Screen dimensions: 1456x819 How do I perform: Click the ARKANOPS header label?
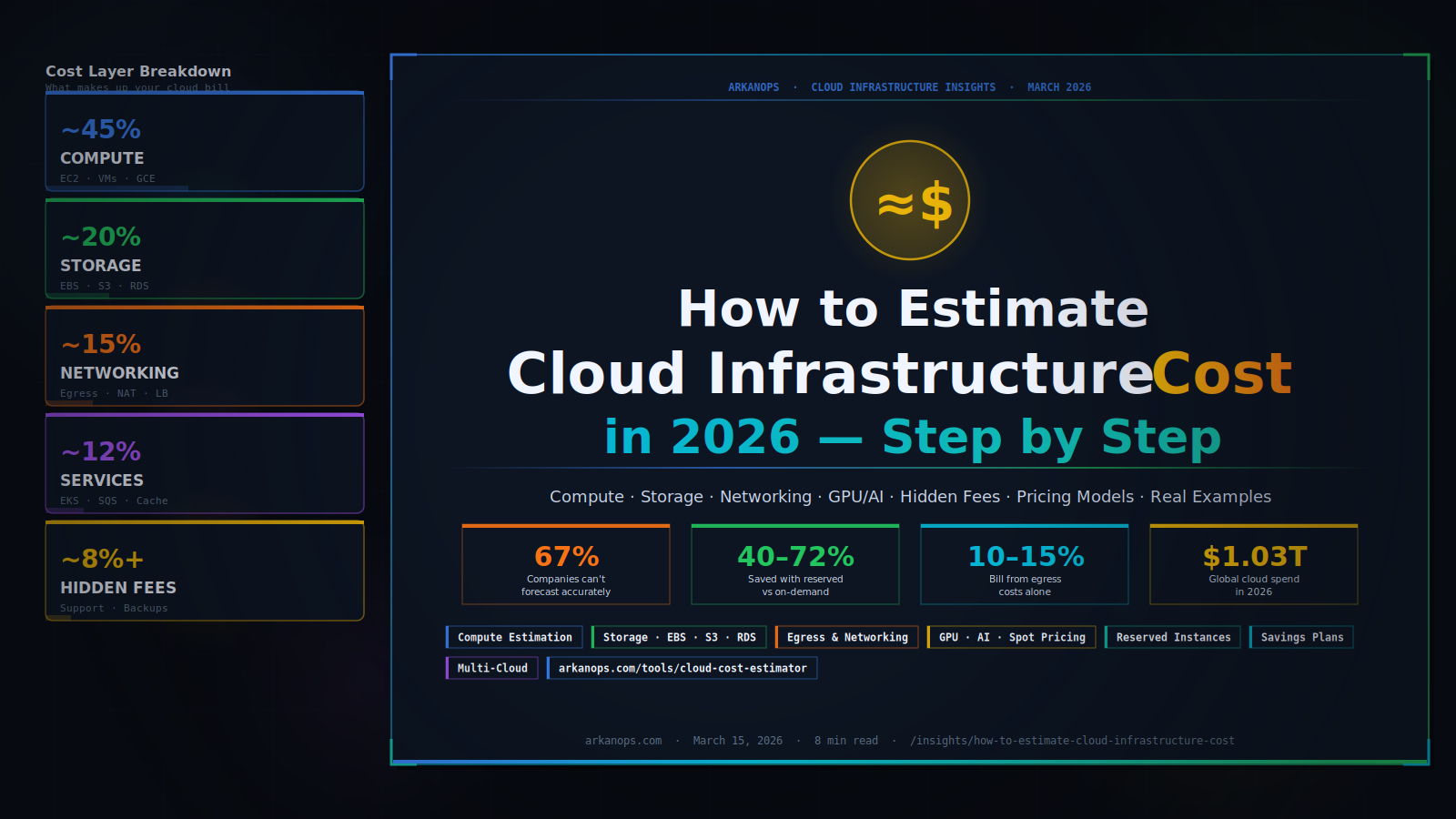[753, 86]
